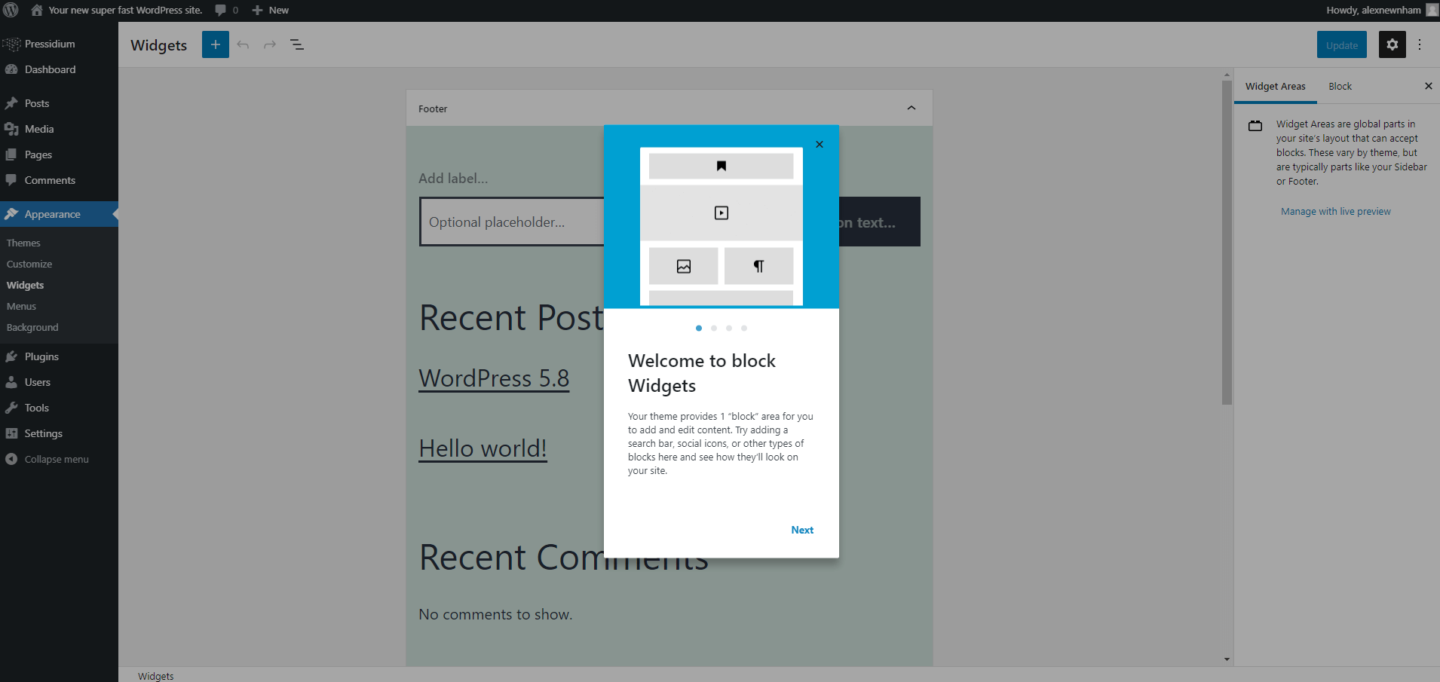Toggle the settings gear panel
The height and width of the screenshot is (682, 1440).
click(x=1392, y=45)
